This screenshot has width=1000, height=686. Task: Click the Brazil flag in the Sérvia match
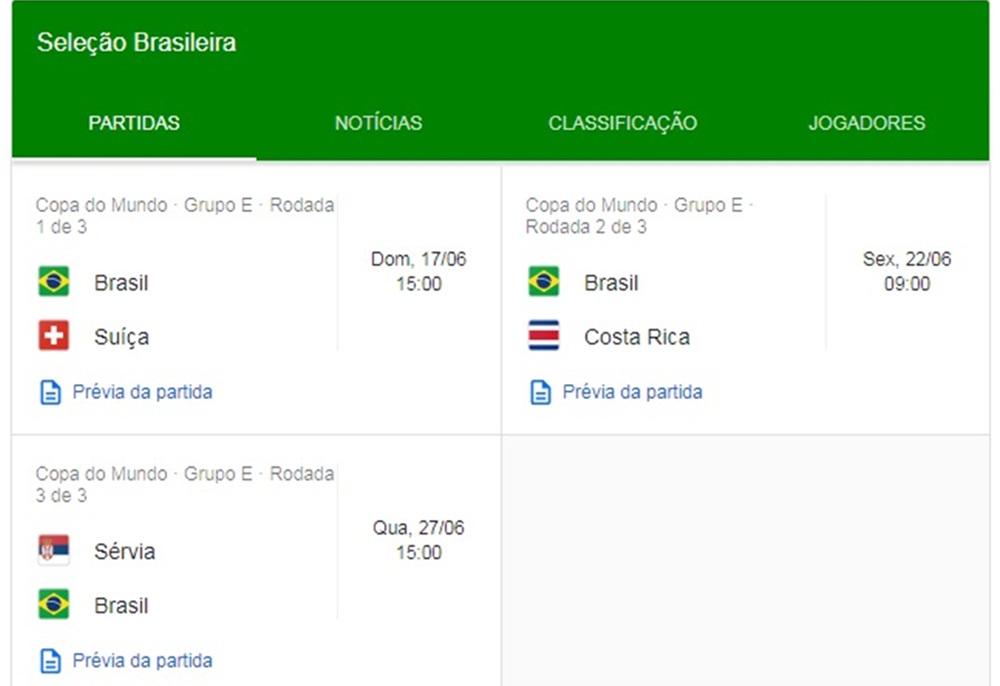pos(54,604)
